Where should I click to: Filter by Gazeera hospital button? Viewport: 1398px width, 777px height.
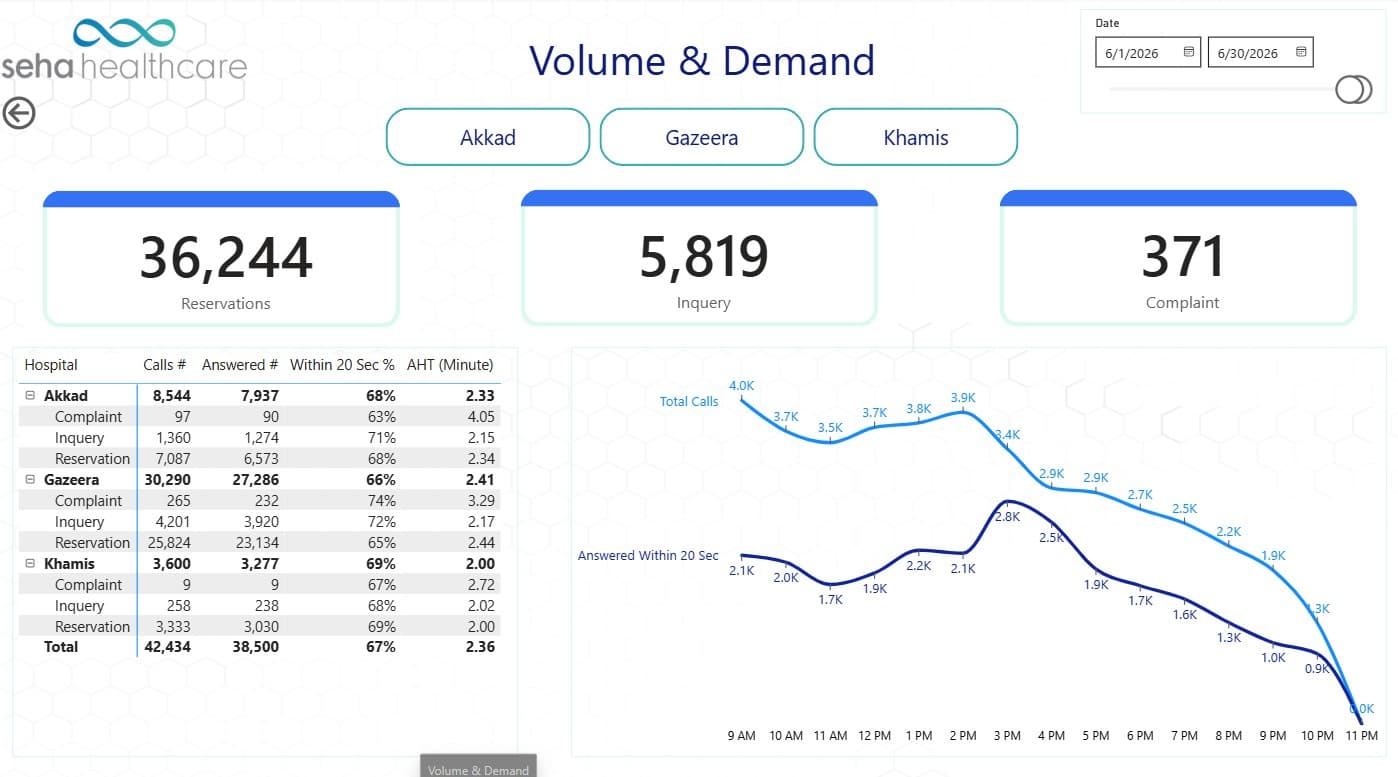[702, 137]
